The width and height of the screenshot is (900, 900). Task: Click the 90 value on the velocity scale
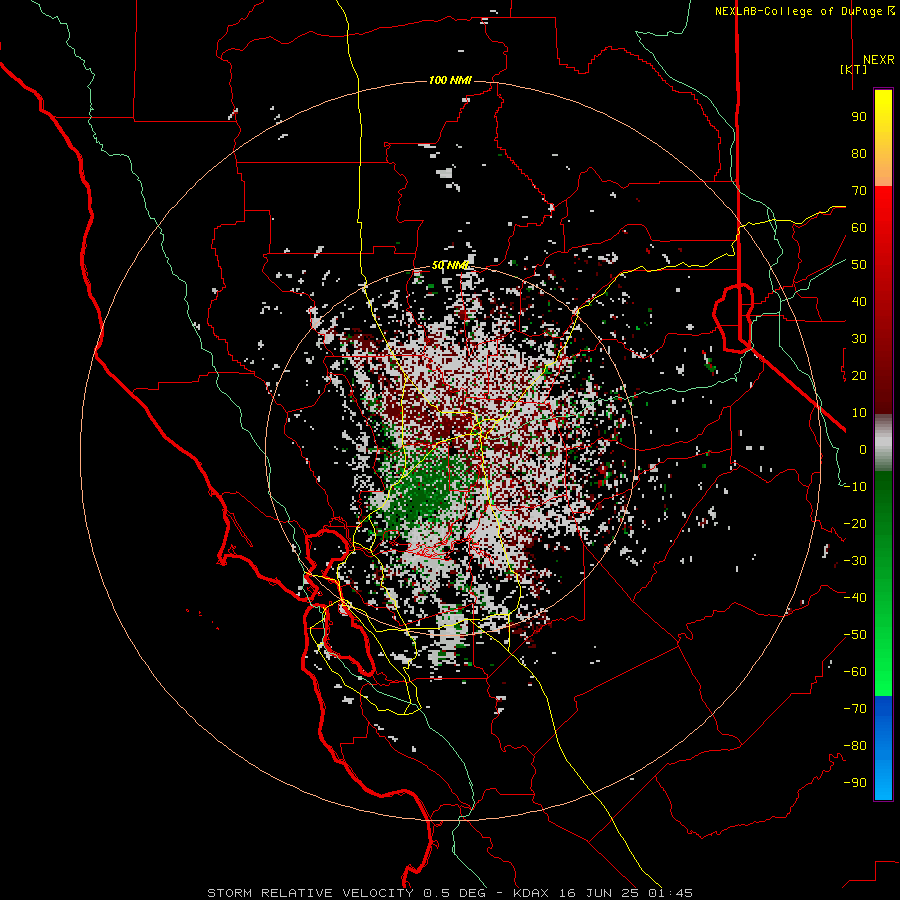(859, 117)
